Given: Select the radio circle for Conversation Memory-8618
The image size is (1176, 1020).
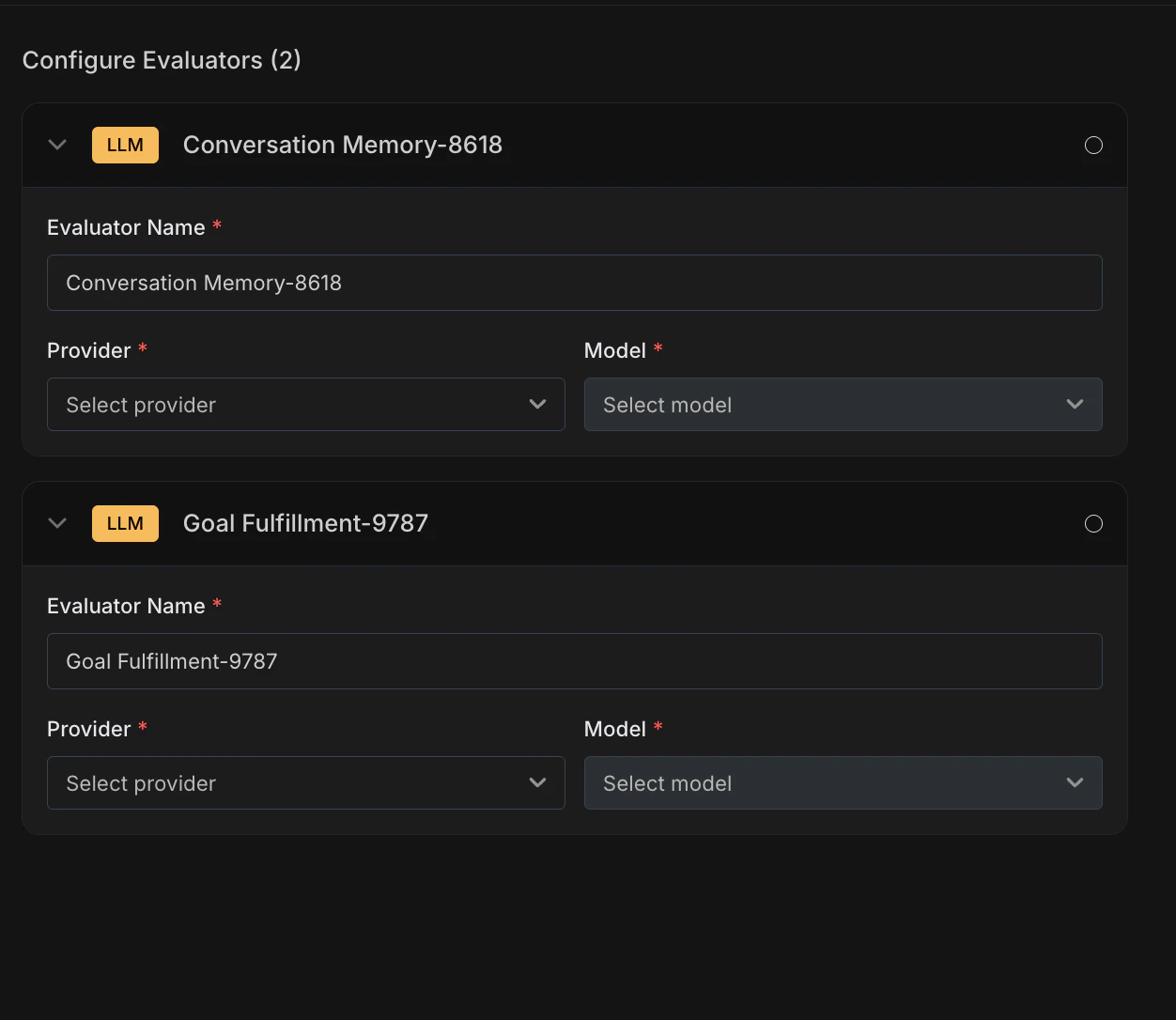Looking at the screenshot, I should (x=1093, y=145).
